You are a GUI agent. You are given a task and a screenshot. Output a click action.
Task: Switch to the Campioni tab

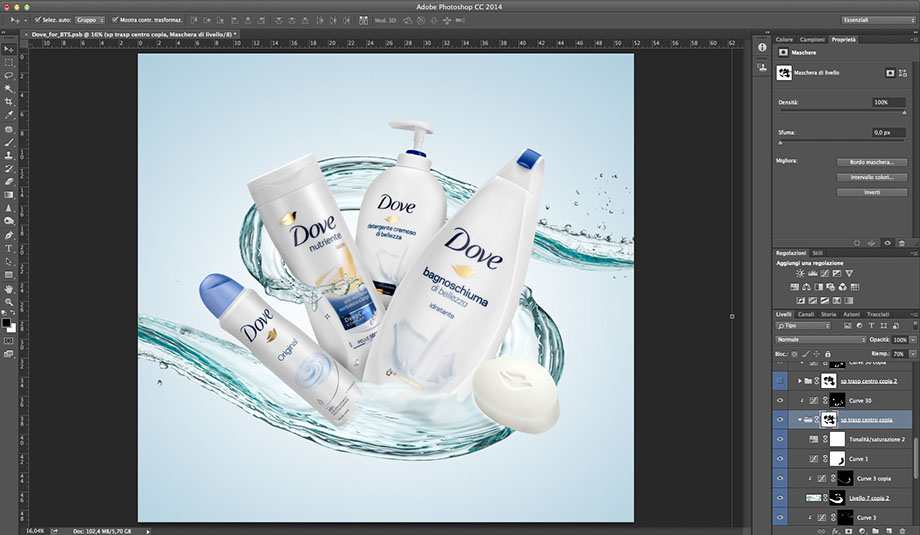pyautogui.click(x=812, y=39)
